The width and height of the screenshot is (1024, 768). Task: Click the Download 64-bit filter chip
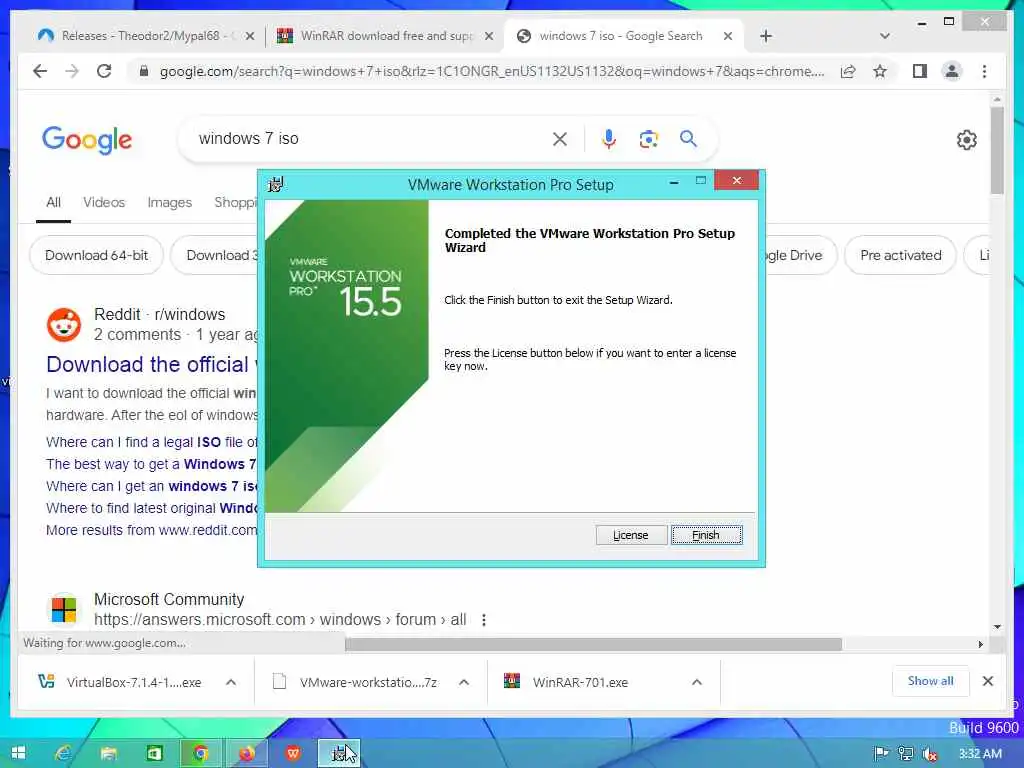(x=97, y=255)
